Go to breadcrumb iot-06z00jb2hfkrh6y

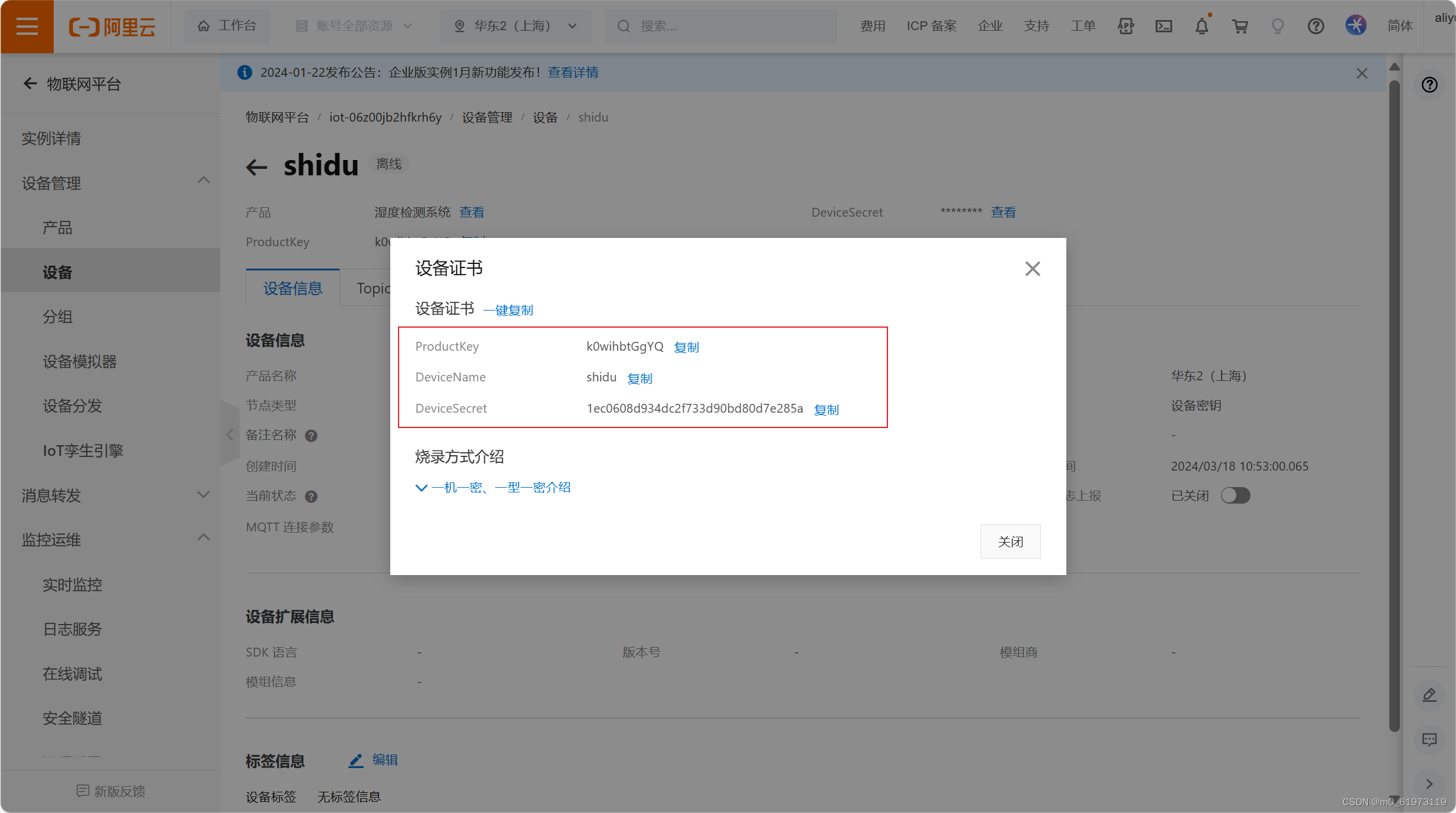coord(385,117)
